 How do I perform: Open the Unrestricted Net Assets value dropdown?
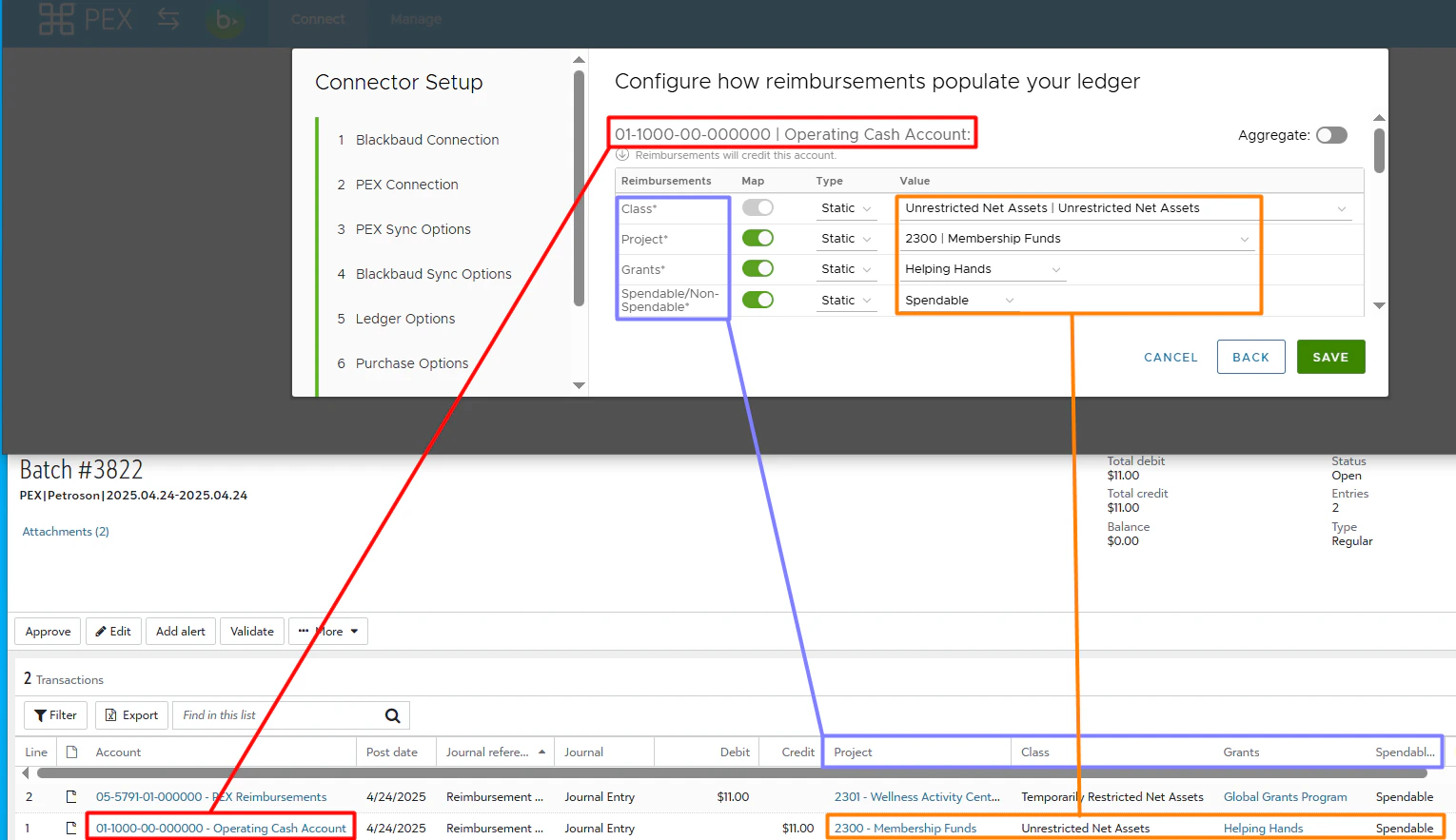point(1126,208)
